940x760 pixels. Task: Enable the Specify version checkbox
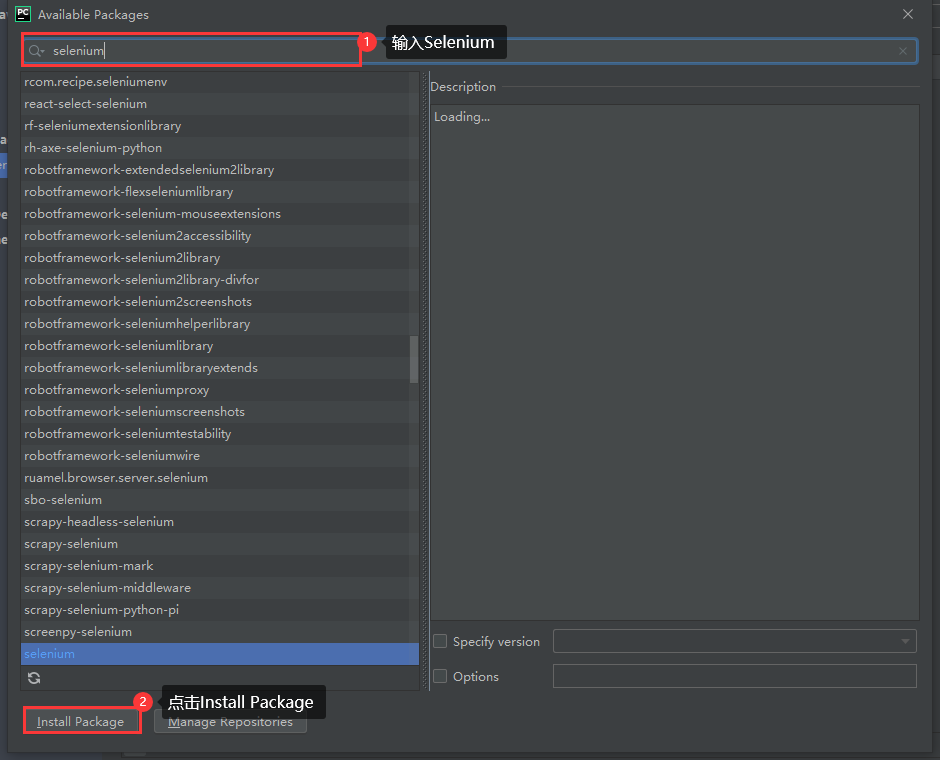440,641
